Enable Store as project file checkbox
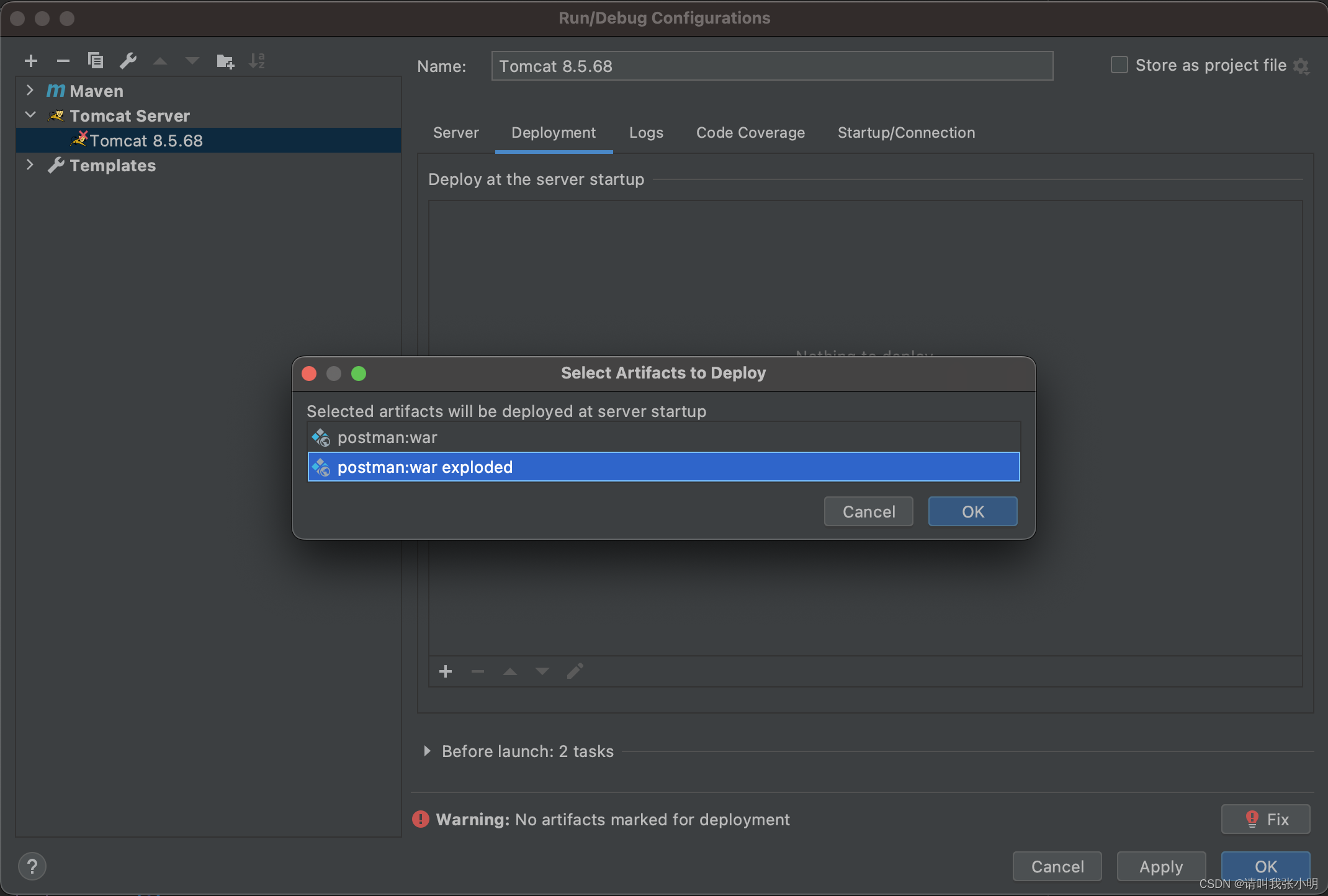Viewport: 1328px width, 896px height. (1119, 65)
